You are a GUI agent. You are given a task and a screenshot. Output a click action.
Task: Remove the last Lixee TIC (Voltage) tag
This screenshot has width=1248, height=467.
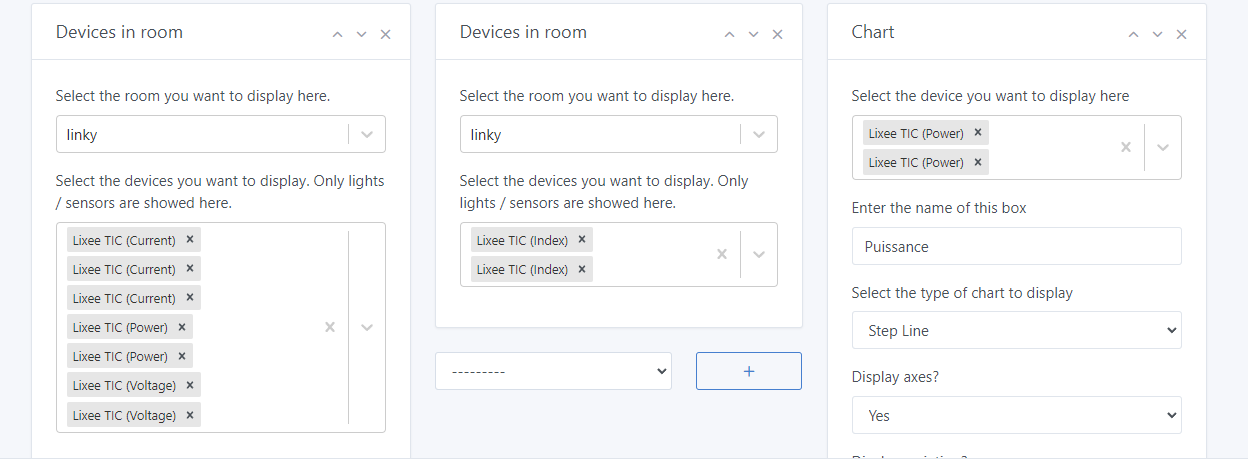click(x=190, y=414)
